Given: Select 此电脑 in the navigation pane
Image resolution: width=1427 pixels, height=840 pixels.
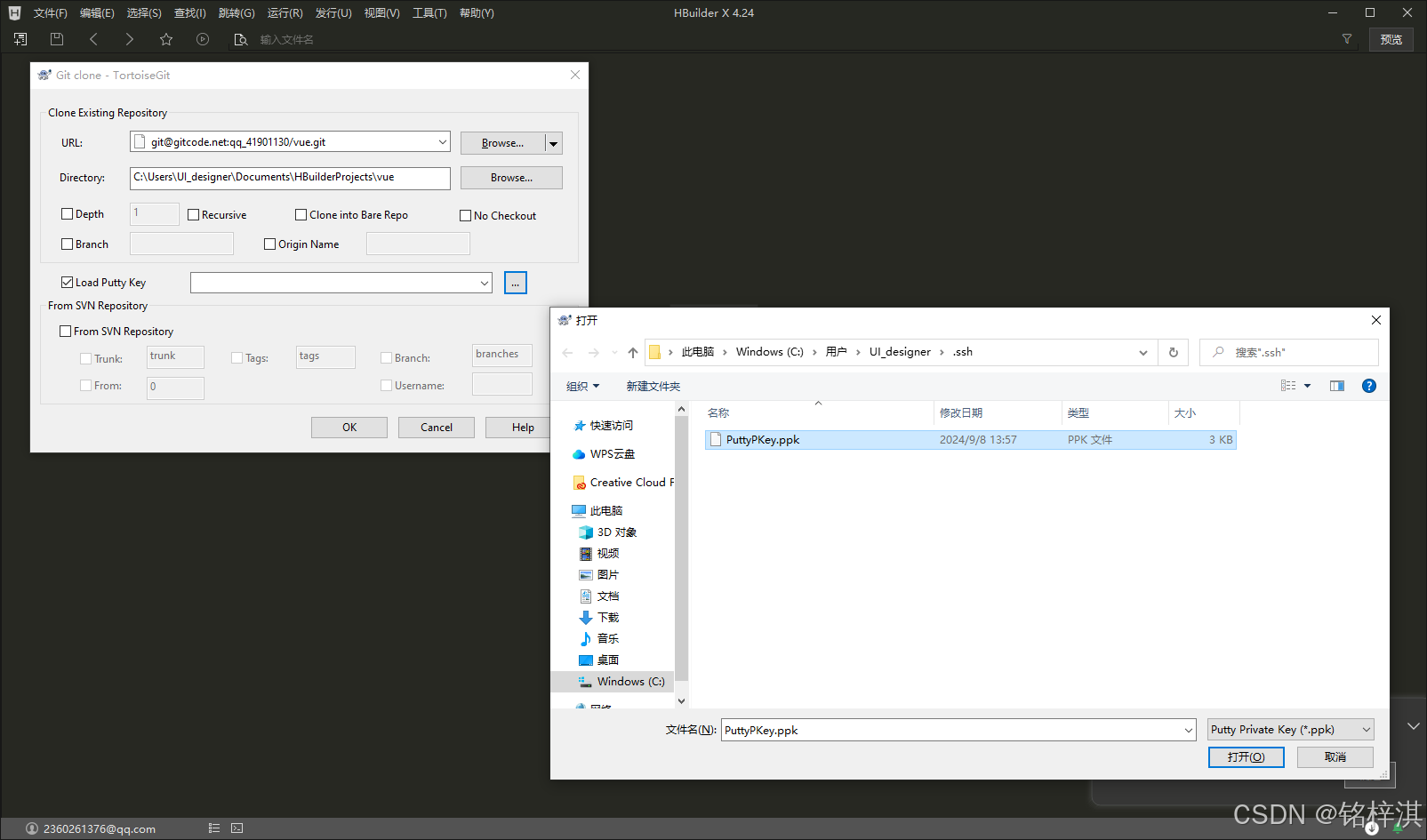Looking at the screenshot, I should pos(606,511).
